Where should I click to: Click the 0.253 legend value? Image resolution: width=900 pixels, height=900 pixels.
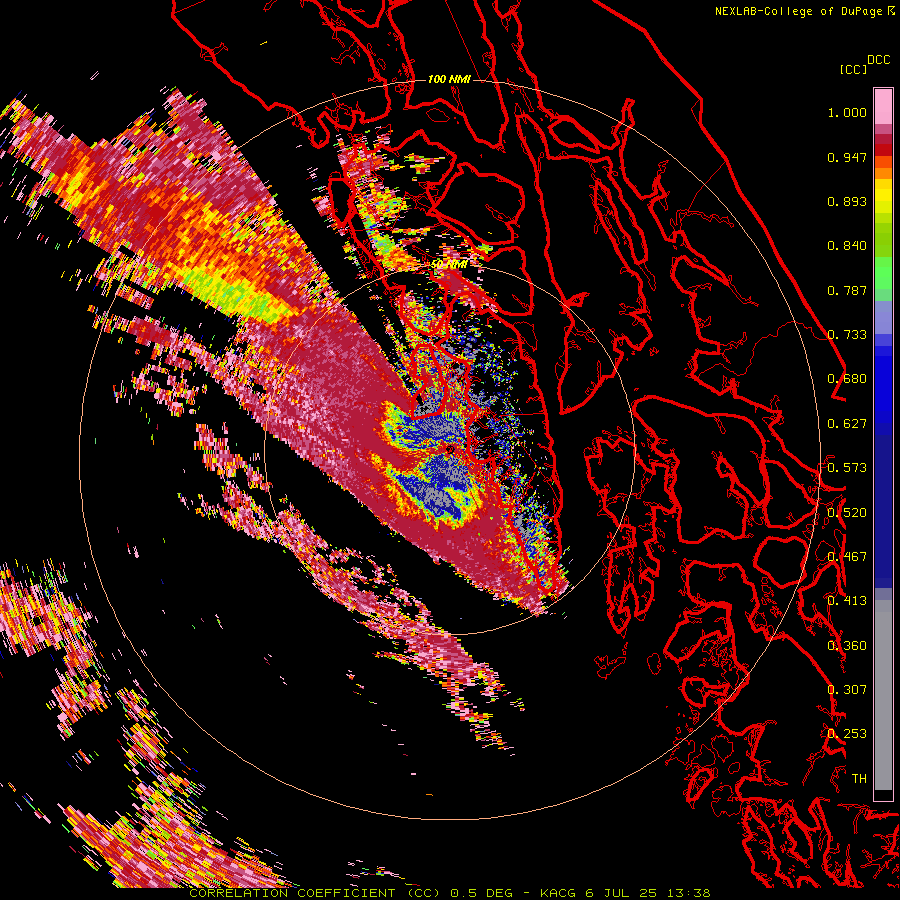pos(847,734)
